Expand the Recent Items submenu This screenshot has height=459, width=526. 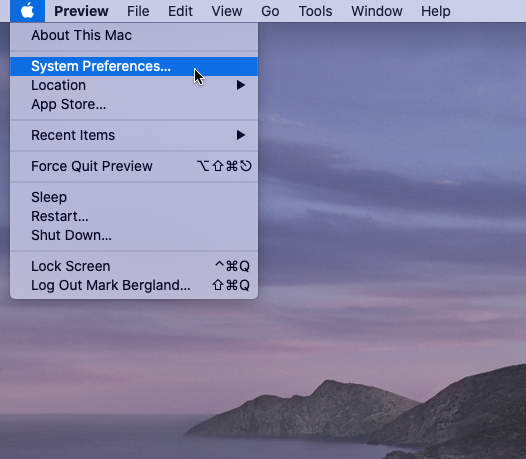(x=134, y=135)
